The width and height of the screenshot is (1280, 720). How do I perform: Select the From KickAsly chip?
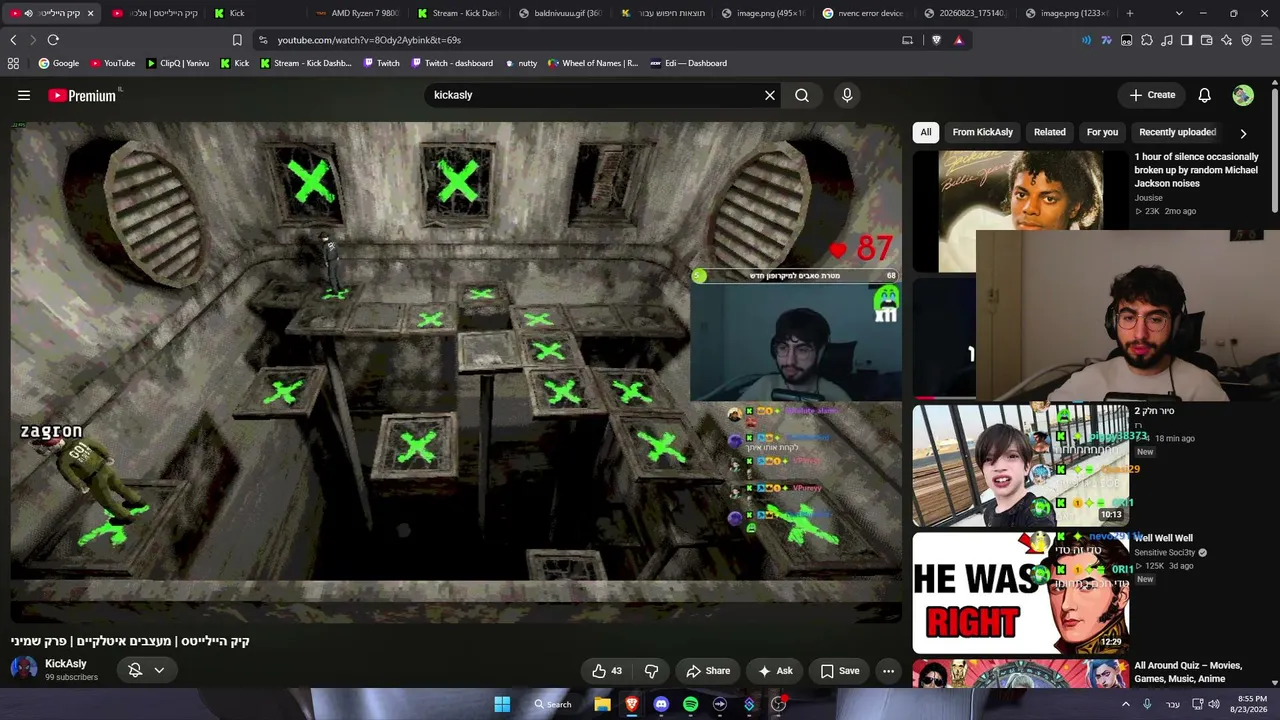(x=982, y=132)
